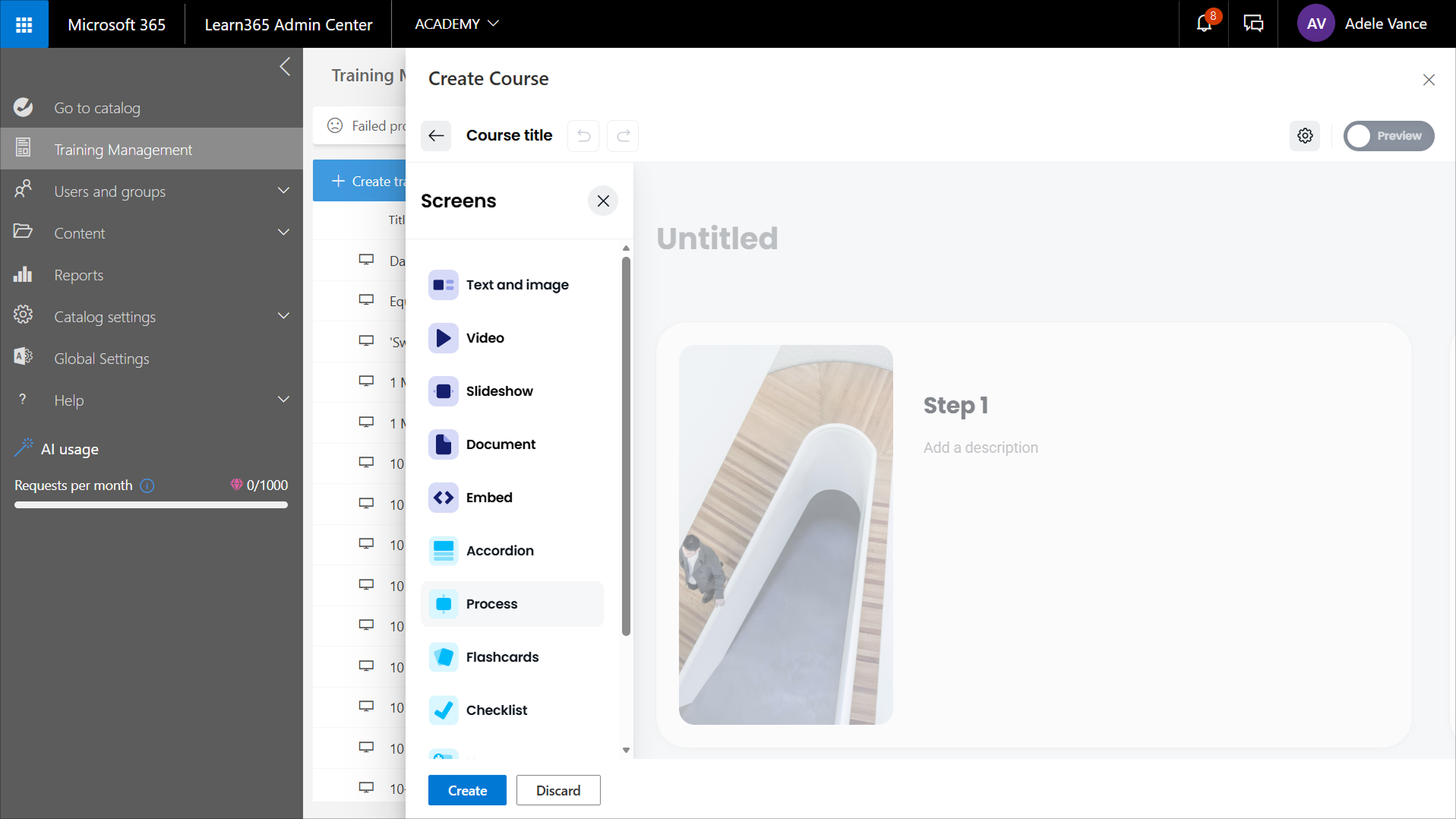Collapse the left navigation sidebar

tap(285, 67)
